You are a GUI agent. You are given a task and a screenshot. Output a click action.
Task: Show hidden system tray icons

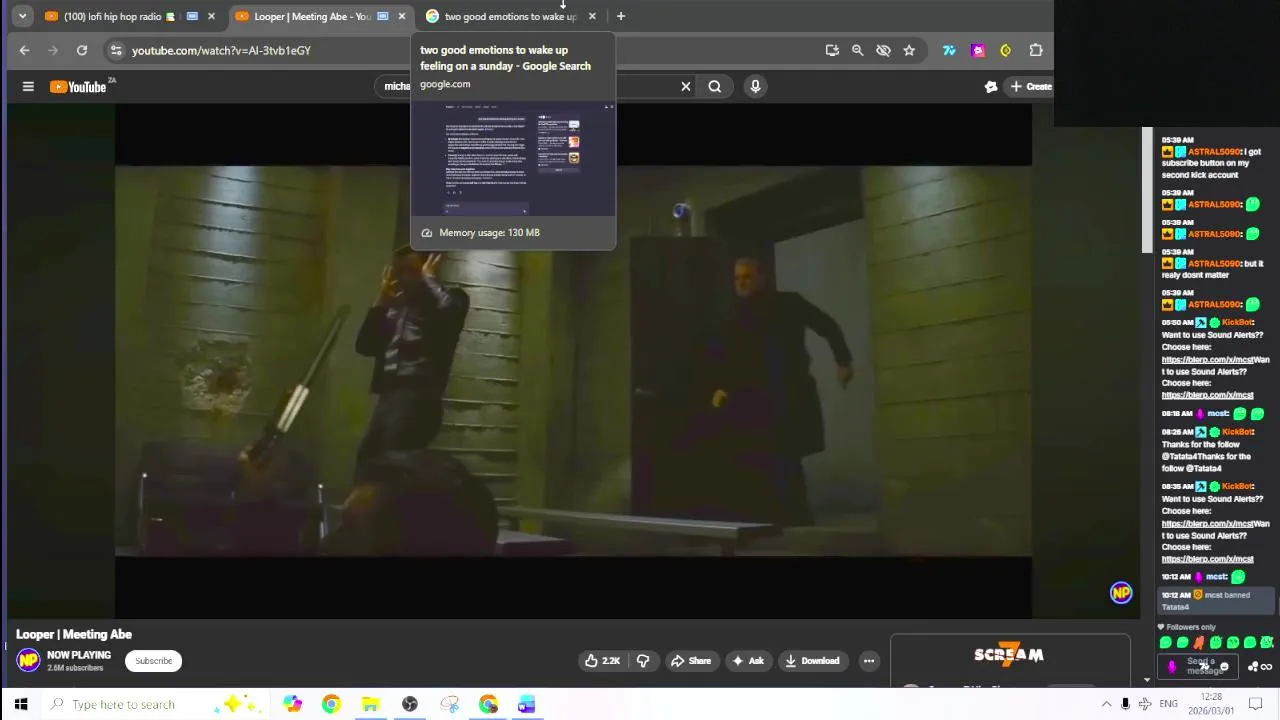point(1106,704)
